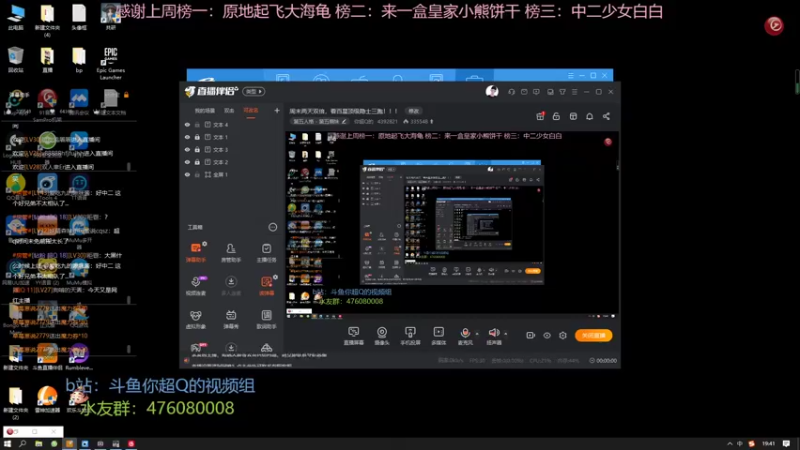Add a 多媒体 multimedia source
This screenshot has height=450, width=800.
[439, 336]
